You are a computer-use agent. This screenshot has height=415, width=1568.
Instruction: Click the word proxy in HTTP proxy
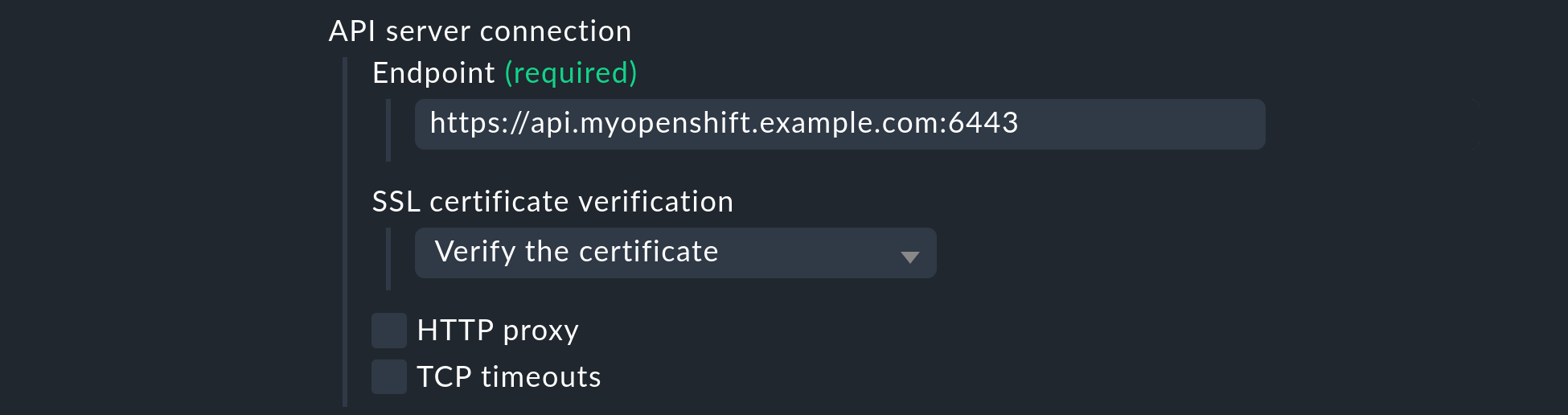(540, 331)
